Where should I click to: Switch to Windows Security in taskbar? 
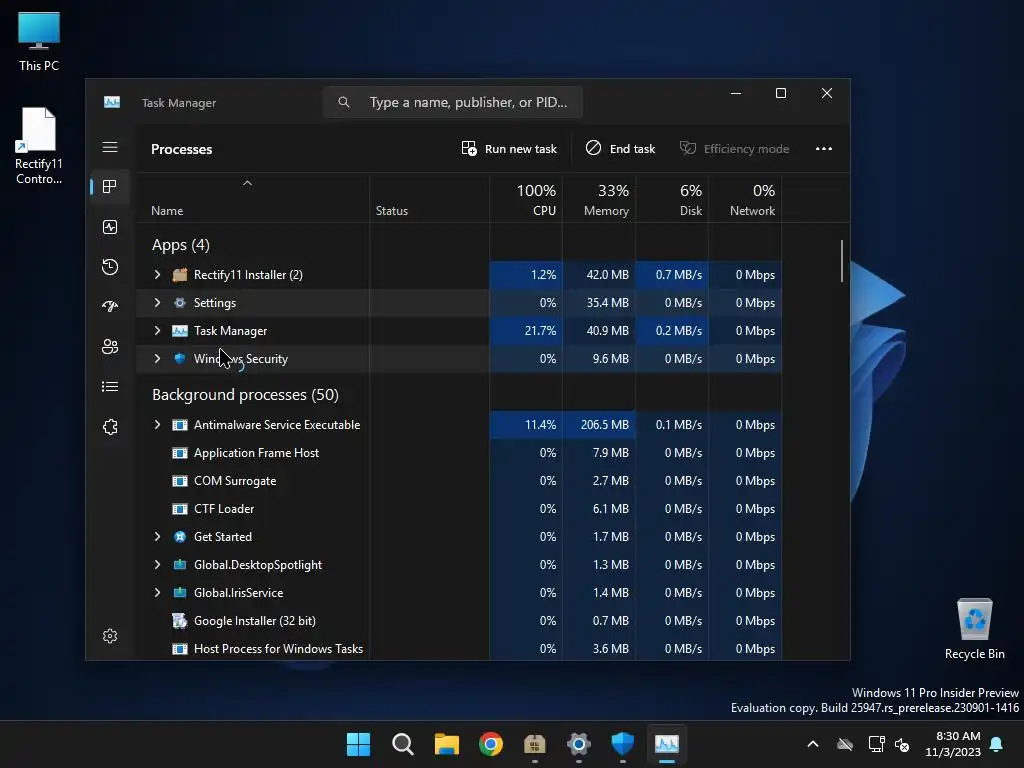622,744
